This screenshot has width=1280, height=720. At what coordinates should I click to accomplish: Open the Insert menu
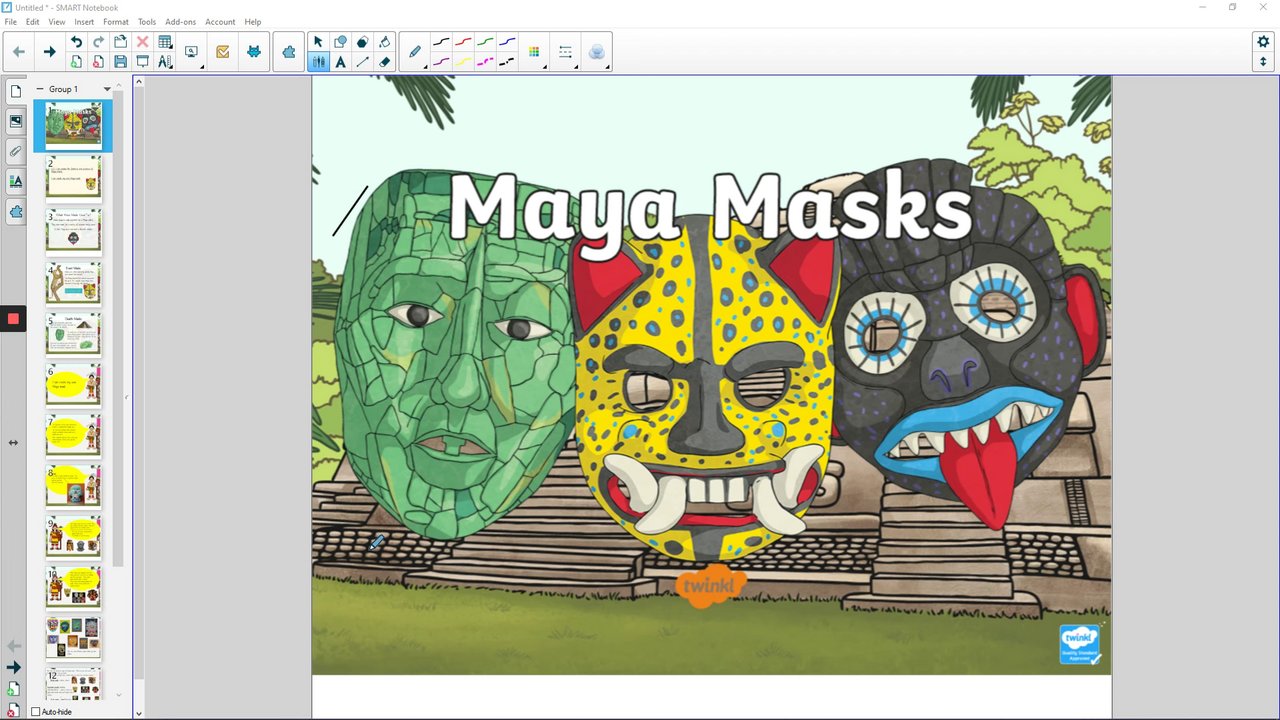[x=84, y=22]
